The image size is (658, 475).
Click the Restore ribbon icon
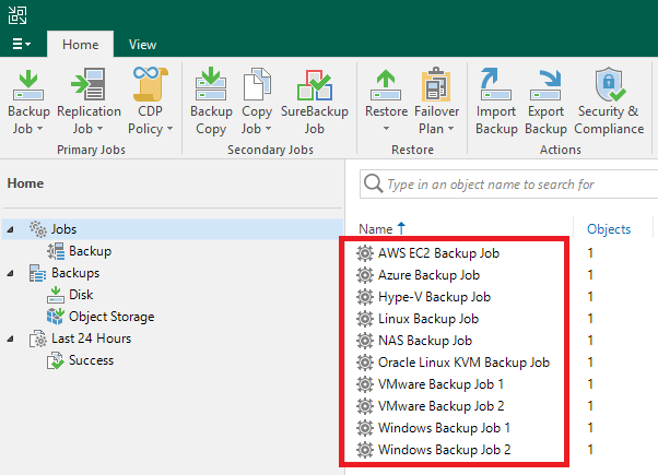click(x=386, y=85)
